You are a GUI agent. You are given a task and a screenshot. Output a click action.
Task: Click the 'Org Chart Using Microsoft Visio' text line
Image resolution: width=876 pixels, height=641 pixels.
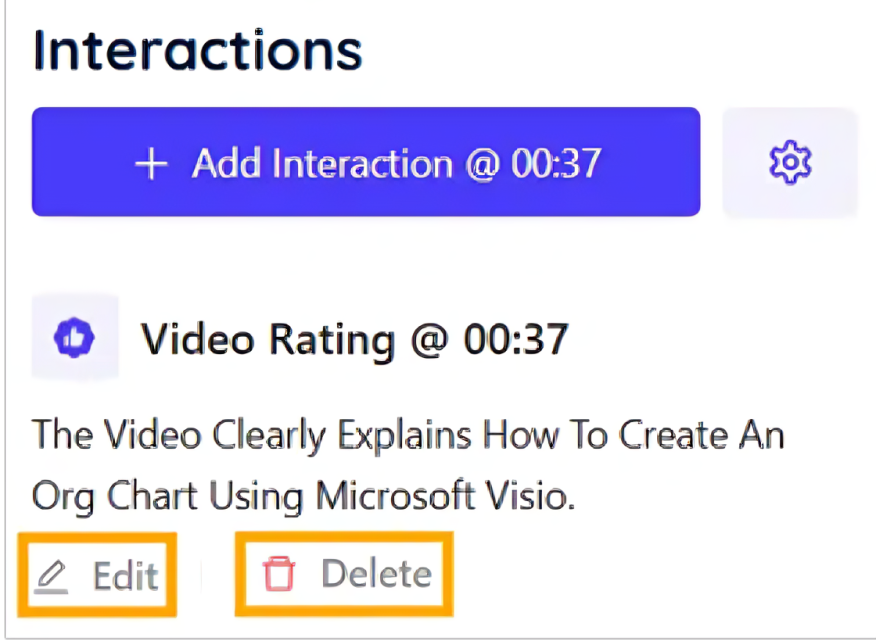click(x=303, y=496)
